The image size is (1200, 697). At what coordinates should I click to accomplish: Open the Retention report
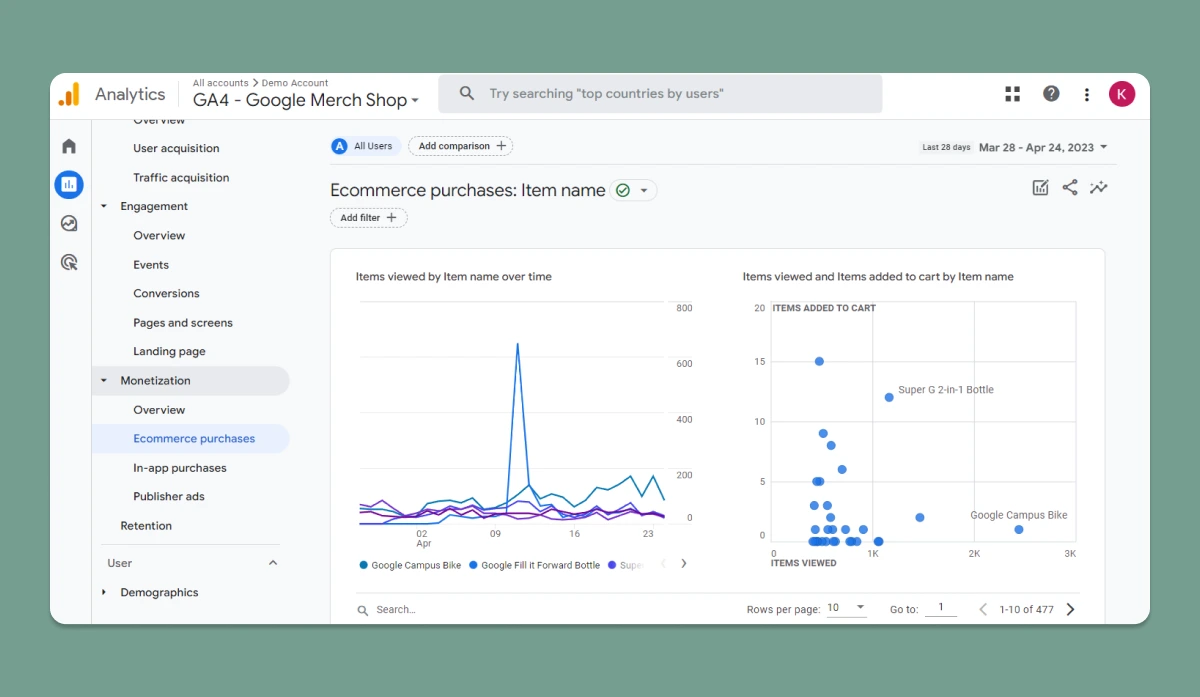[x=146, y=526]
